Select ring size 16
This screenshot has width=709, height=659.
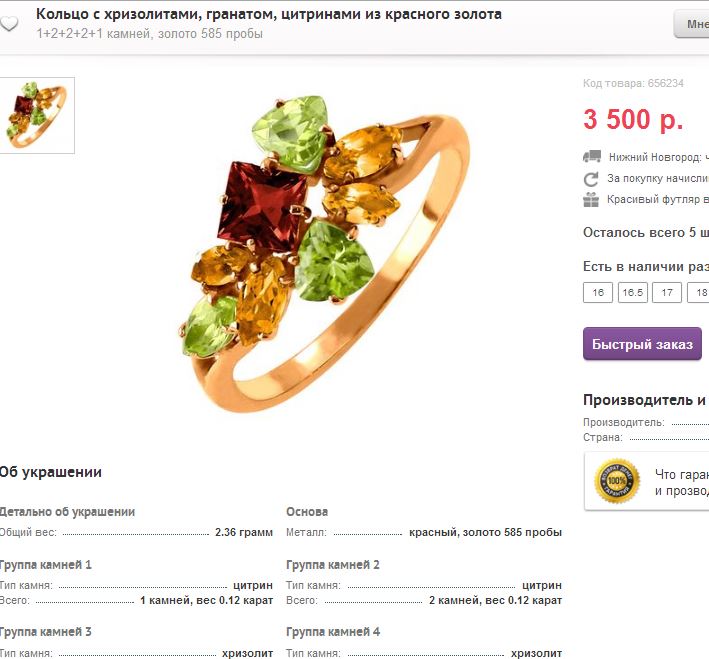599,293
